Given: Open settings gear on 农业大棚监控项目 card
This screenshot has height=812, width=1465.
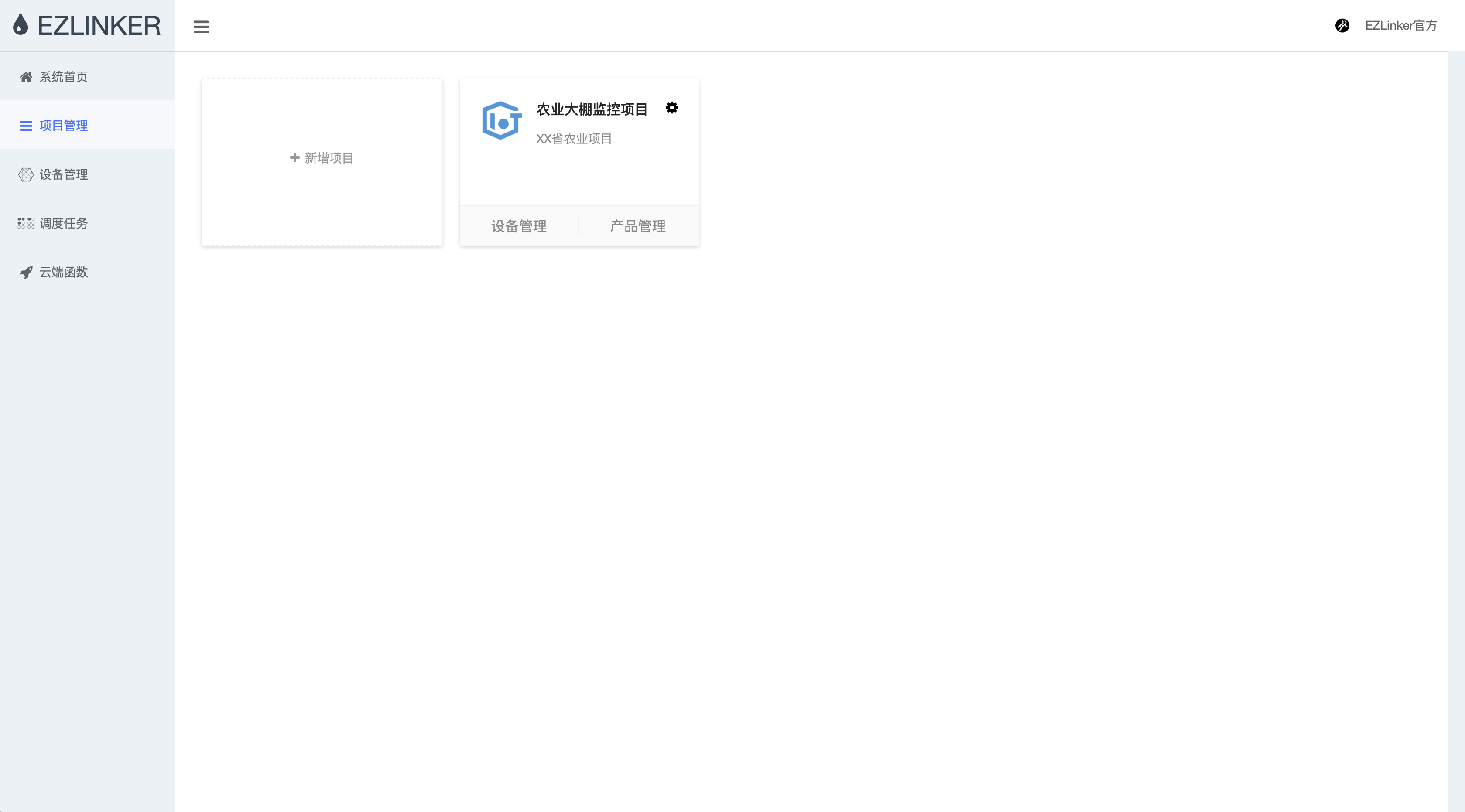Looking at the screenshot, I should (672, 107).
